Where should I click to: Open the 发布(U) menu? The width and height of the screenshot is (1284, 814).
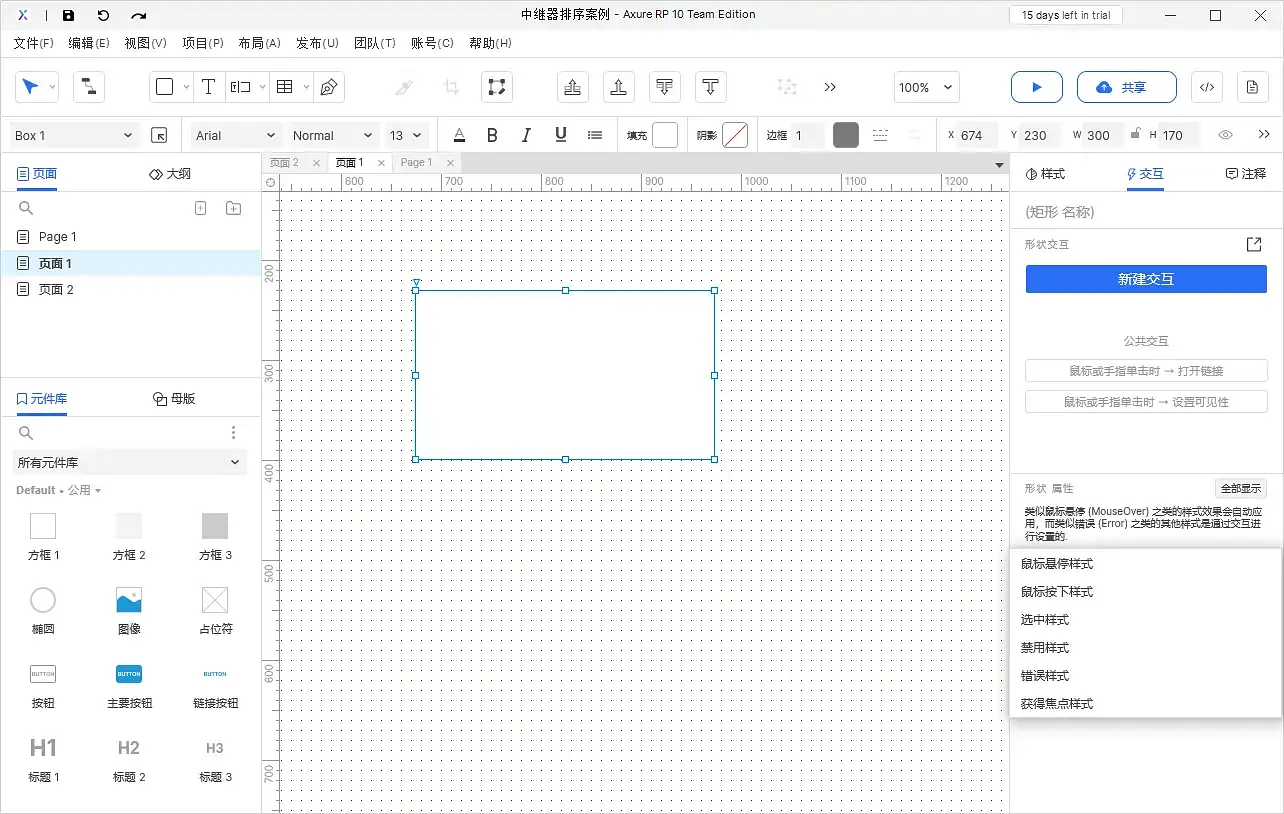317,43
